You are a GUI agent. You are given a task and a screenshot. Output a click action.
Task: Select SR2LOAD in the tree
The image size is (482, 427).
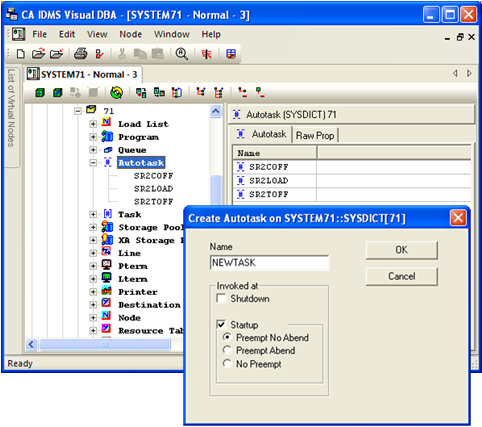coord(153,189)
